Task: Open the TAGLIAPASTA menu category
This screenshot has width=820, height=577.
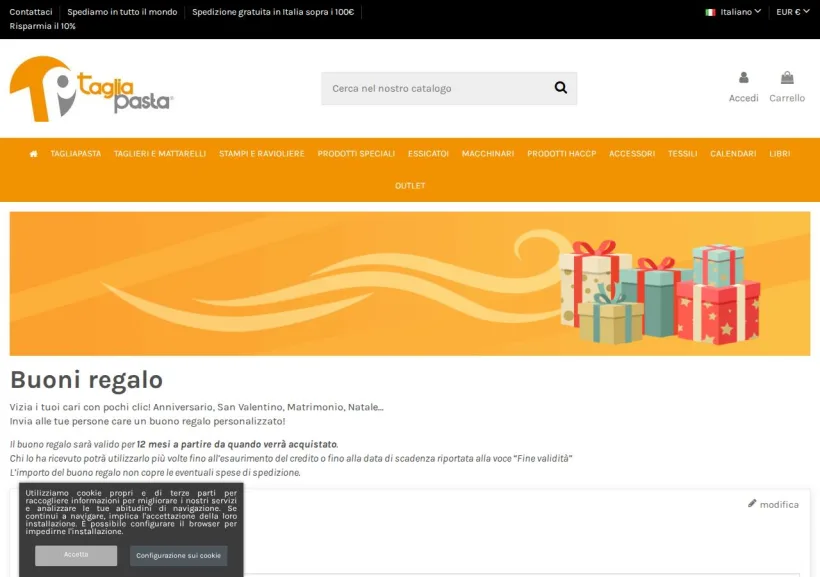Action: pyautogui.click(x=76, y=154)
